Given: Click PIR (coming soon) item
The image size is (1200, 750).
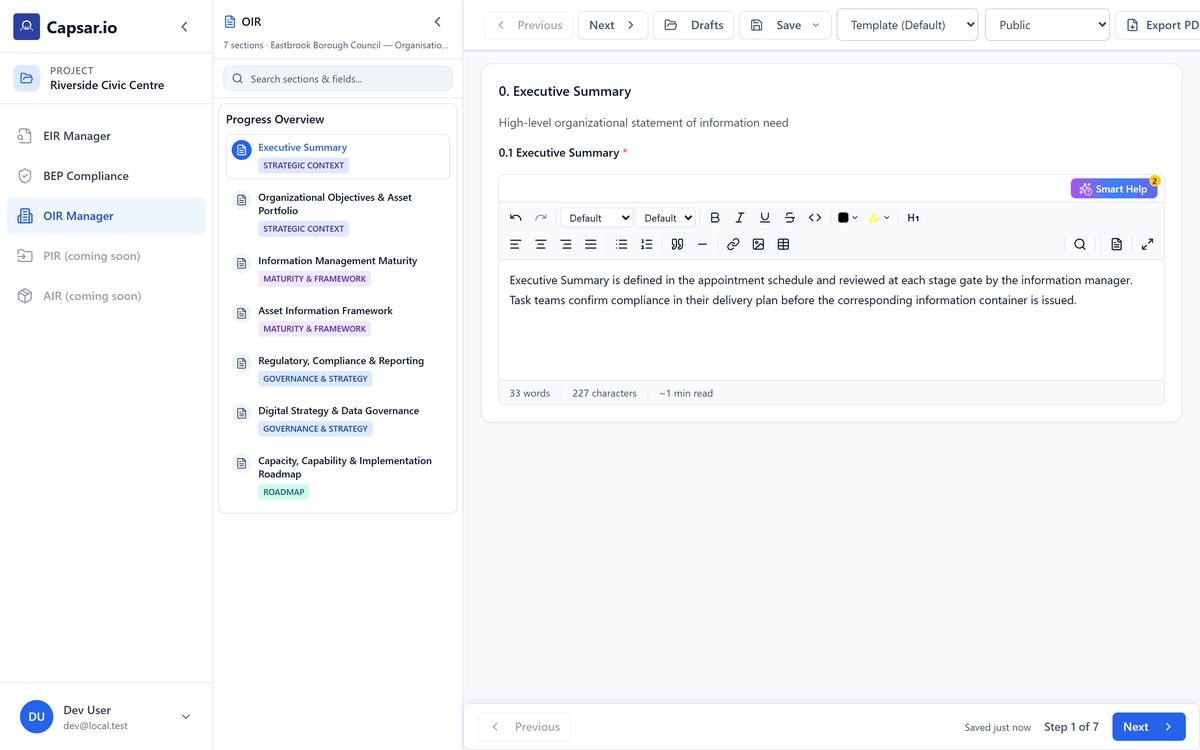Looking at the screenshot, I should [x=106, y=256].
